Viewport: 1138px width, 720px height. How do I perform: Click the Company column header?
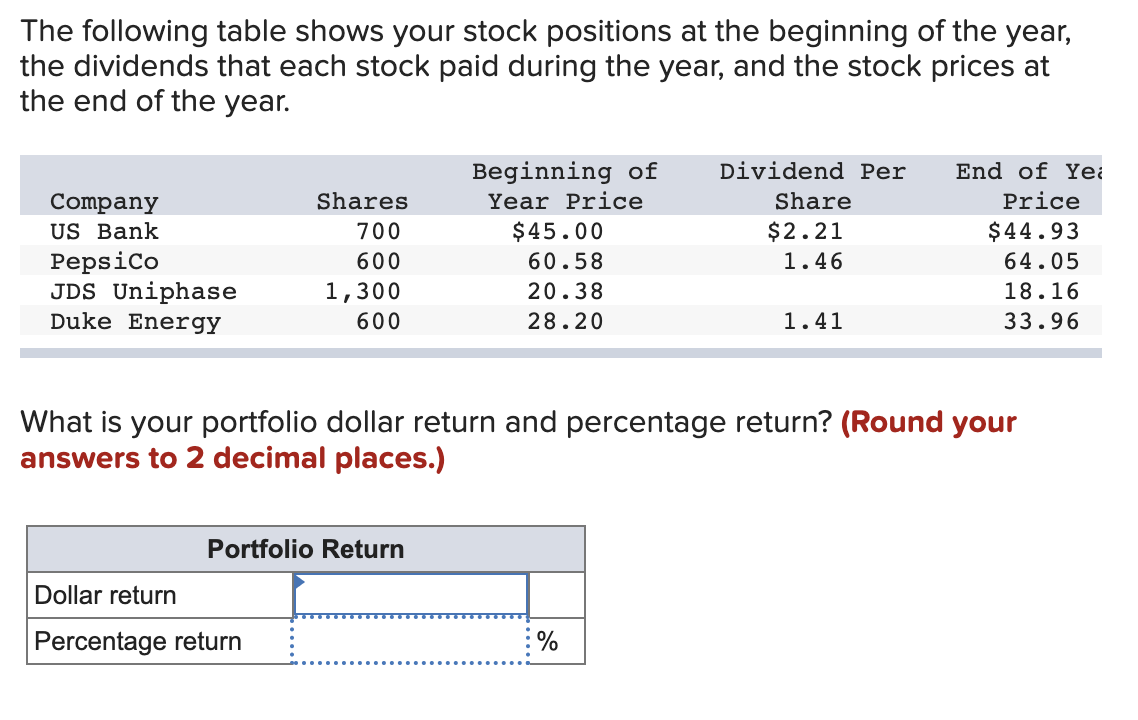(104, 201)
